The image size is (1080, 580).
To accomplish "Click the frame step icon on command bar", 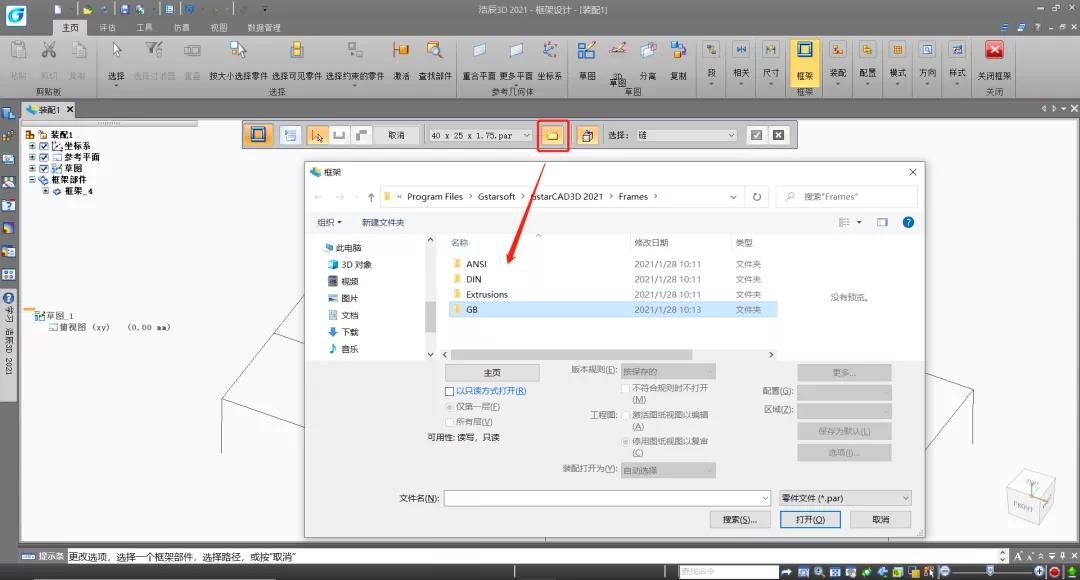I will 258,135.
